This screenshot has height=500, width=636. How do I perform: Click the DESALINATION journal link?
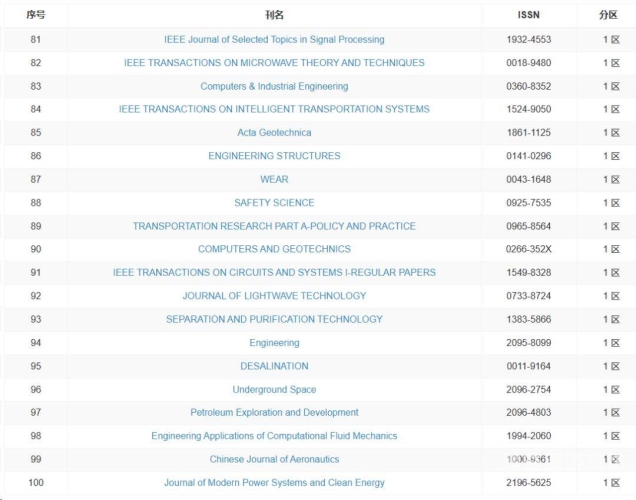point(274,366)
